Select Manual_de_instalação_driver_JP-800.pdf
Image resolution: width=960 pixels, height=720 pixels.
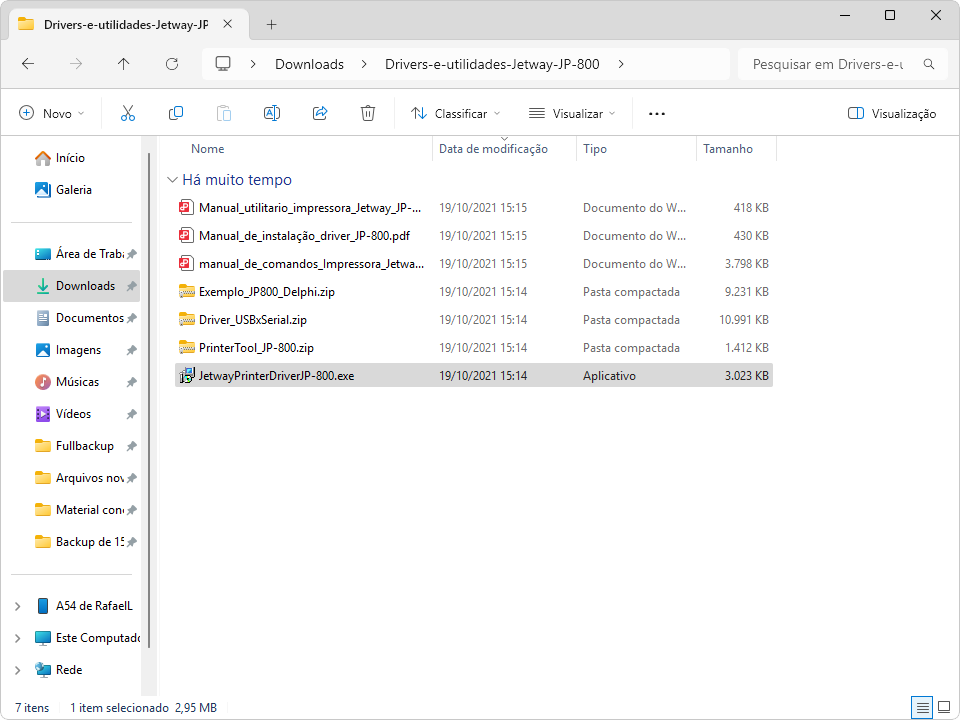[474, 236]
